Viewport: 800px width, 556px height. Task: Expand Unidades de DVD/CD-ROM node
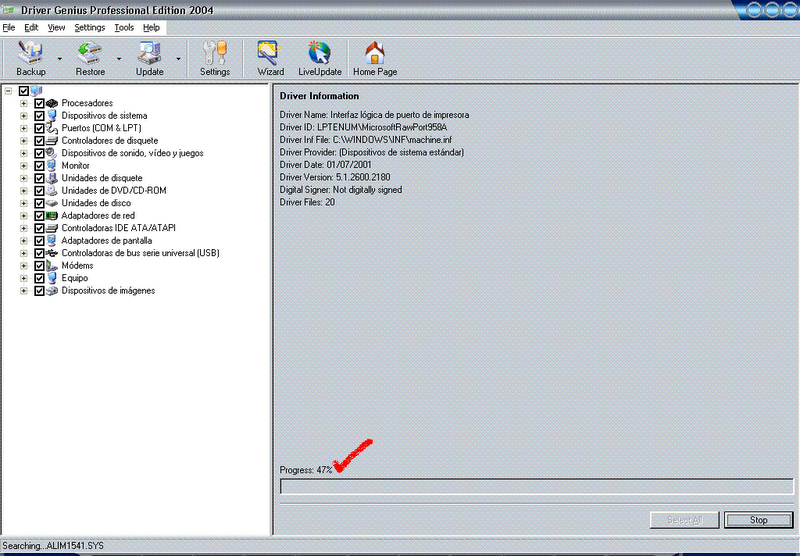[x=23, y=191]
